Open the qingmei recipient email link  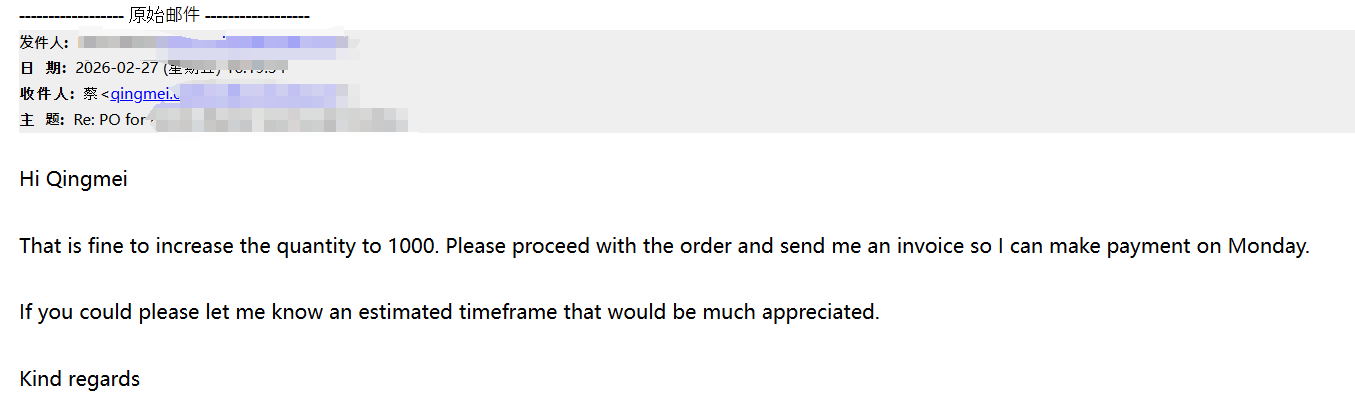144,94
